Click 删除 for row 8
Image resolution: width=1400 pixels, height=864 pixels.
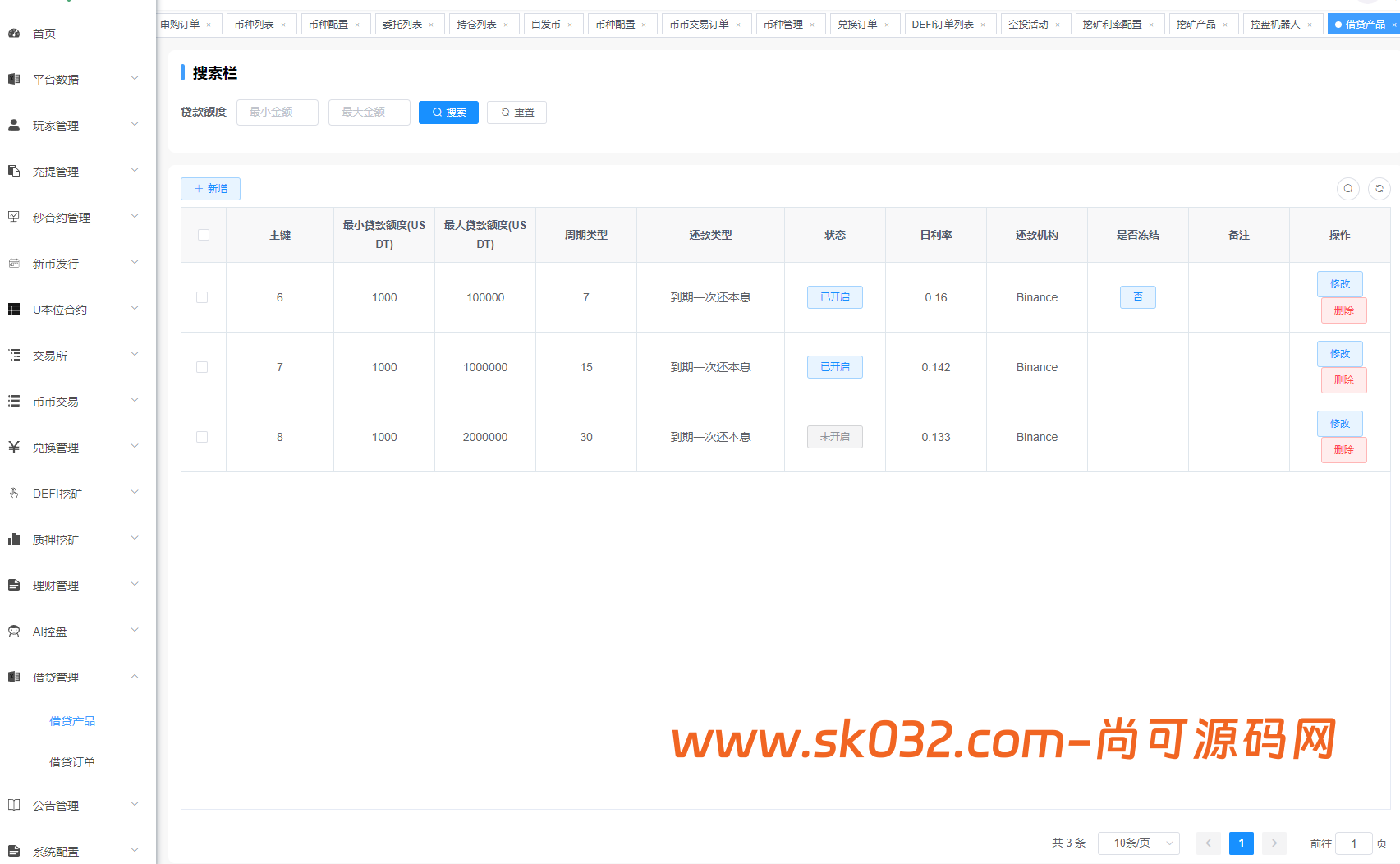click(x=1344, y=450)
